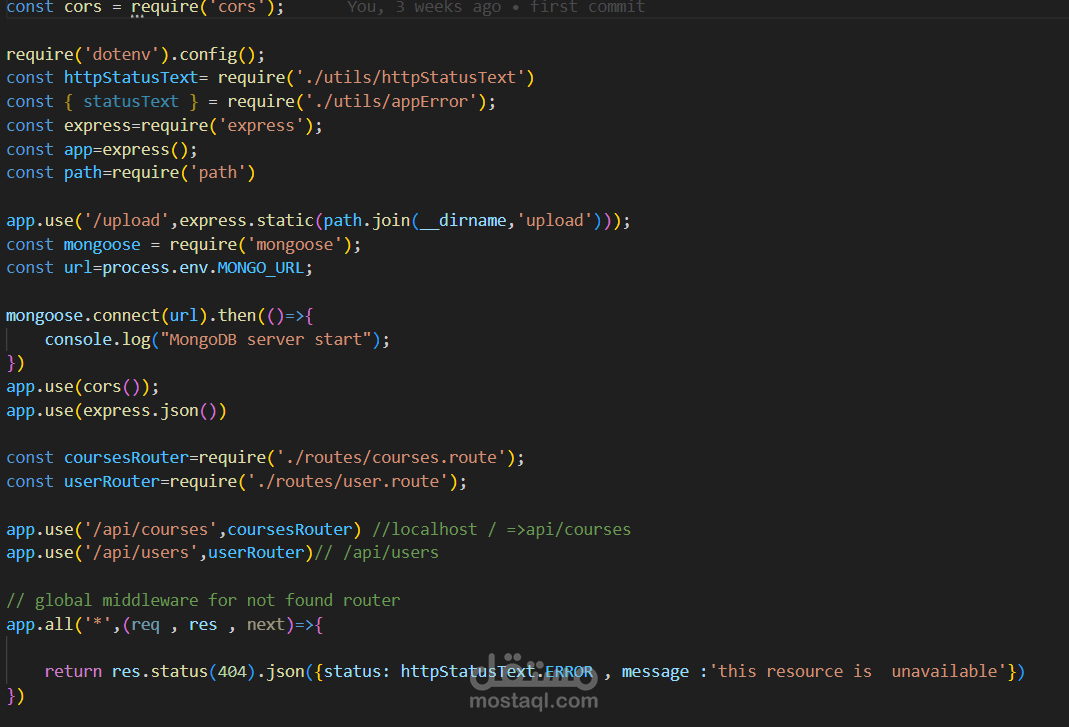
Task: Click the '/api/users' route string
Action: [x=141, y=552]
